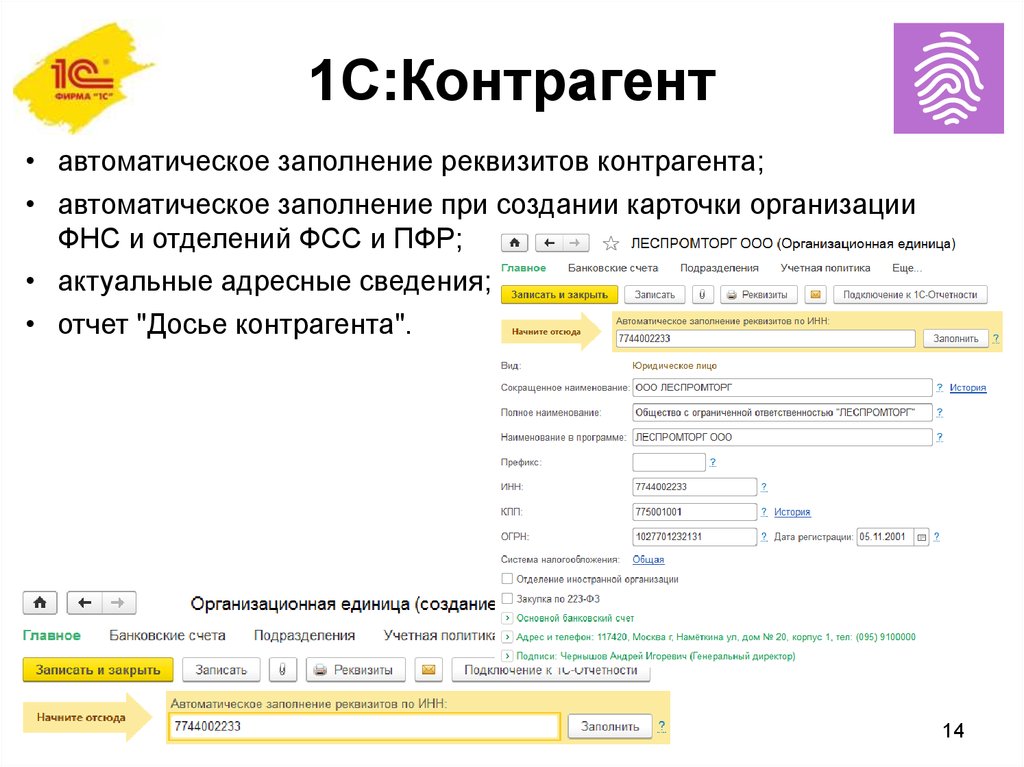Click Записать in ЛЕСПРОМТОРГ form

654,295
